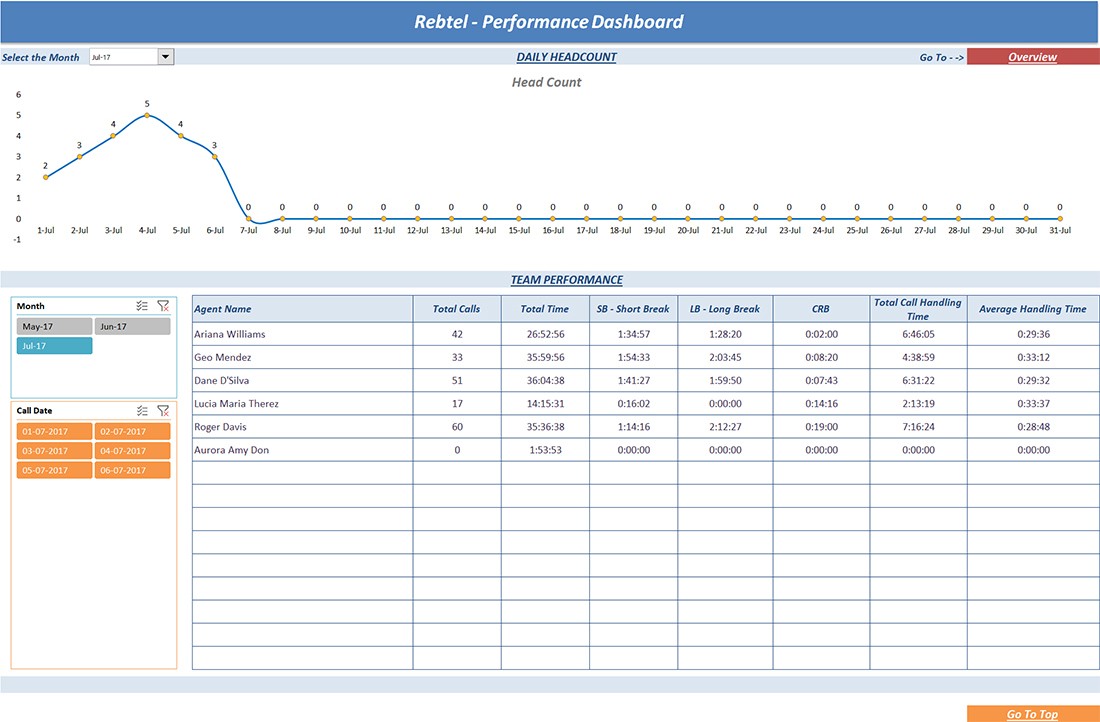Image resolution: width=1100 pixels, height=722 pixels.
Task: Select the Head Count chart title
Action: coord(546,82)
